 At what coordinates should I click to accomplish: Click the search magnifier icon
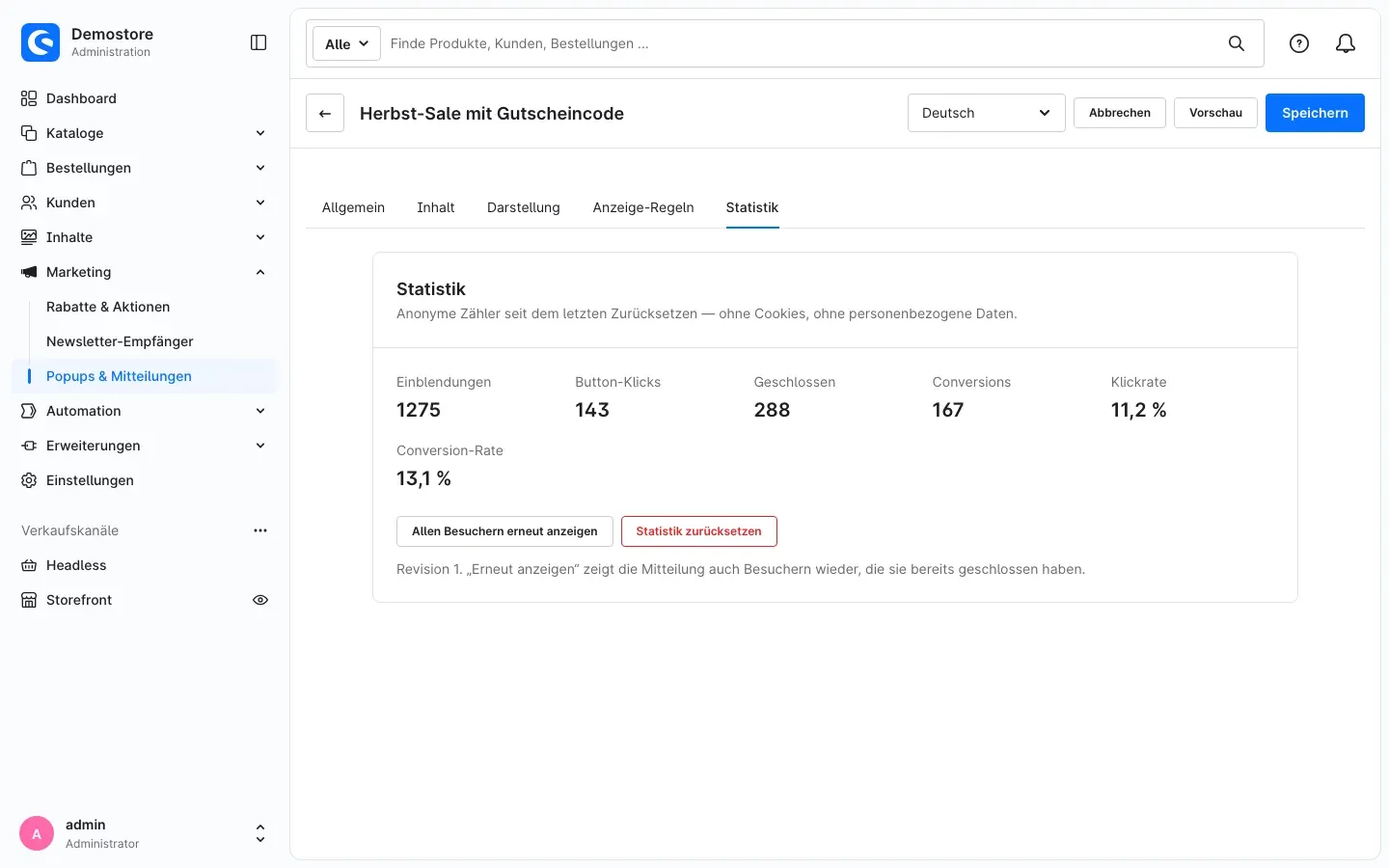pos(1236,43)
